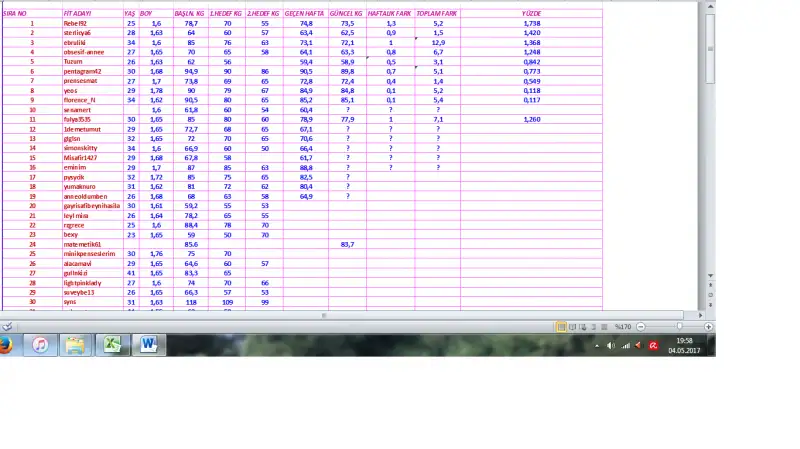800x449 pixels.
Task: Open Excel from the taskbar
Action: pos(114,345)
